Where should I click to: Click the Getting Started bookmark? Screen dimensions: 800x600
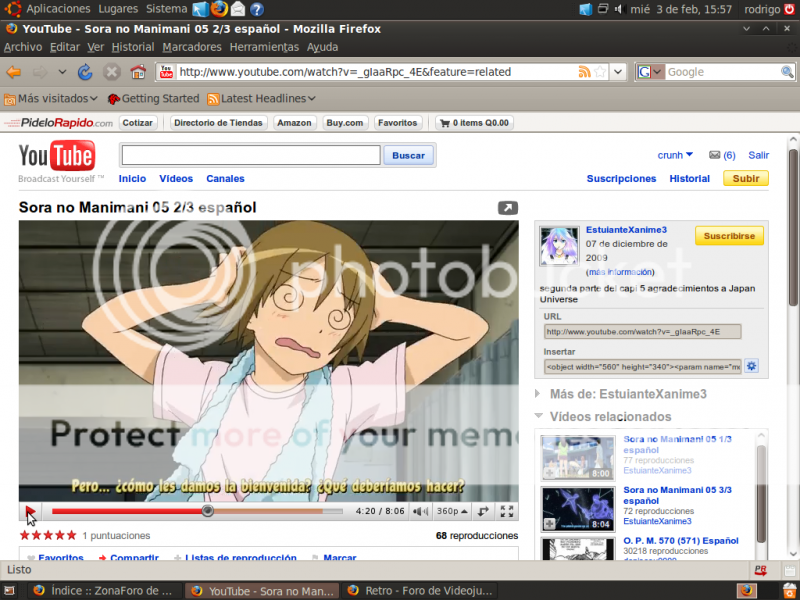pyautogui.click(x=154, y=98)
